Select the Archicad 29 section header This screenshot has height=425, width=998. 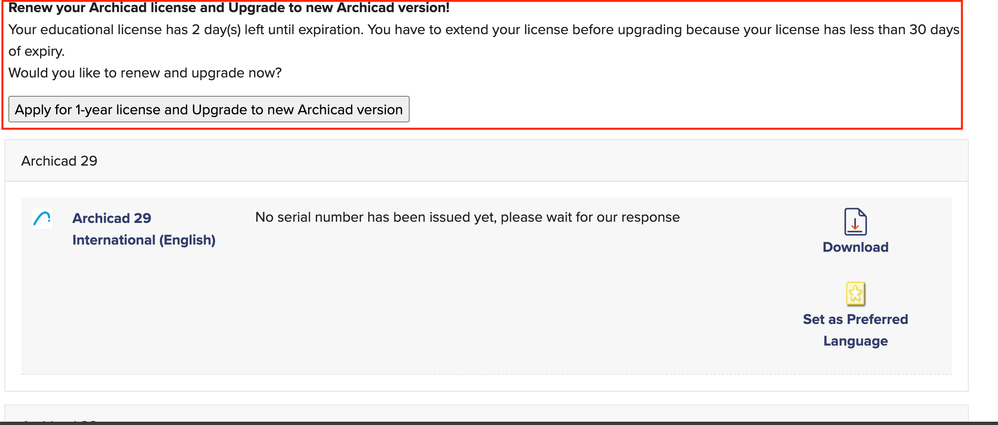coord(486,161)
